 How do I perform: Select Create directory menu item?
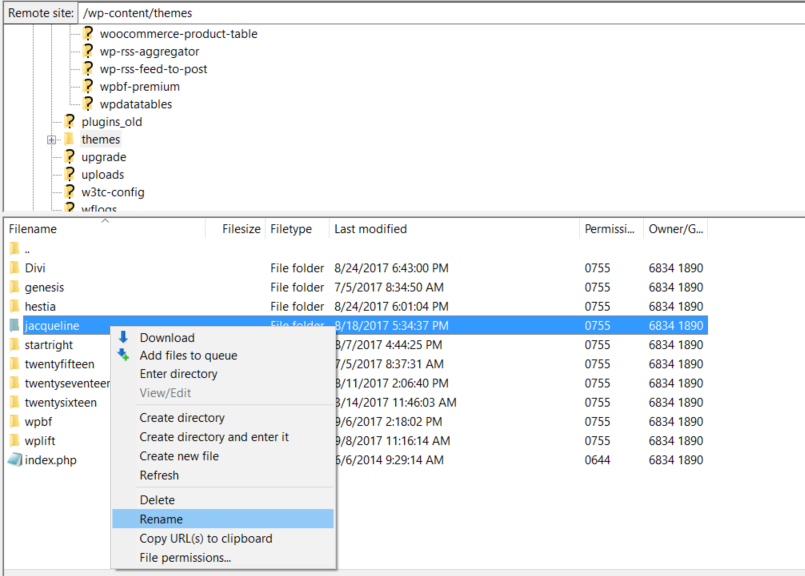(223, 418)
